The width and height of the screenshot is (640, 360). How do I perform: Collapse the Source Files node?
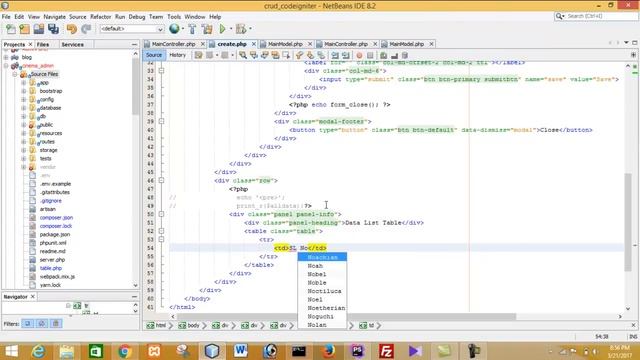pyautogui.click(x=15, y=74)
